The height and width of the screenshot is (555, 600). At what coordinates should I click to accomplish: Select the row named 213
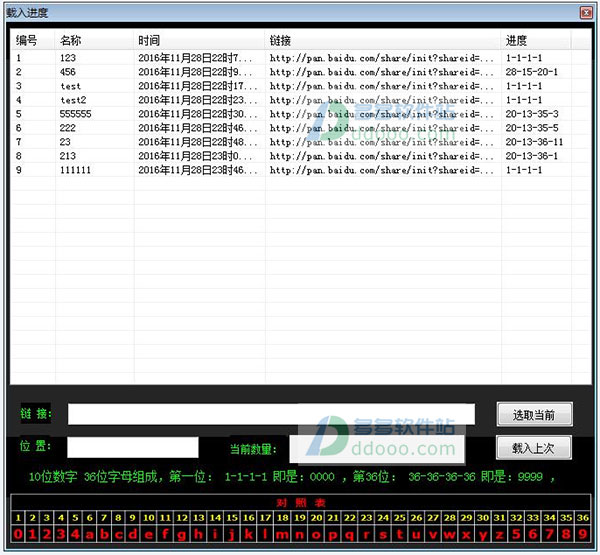[x=300, y=156]
